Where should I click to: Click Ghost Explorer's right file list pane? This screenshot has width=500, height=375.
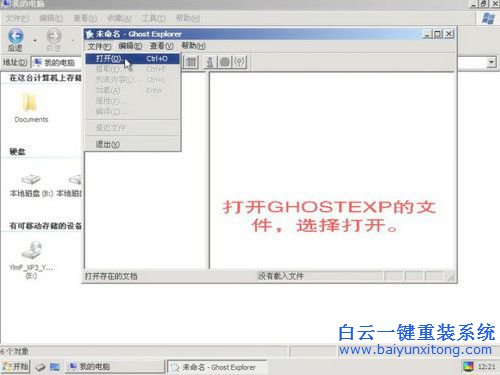coord(332,170)
